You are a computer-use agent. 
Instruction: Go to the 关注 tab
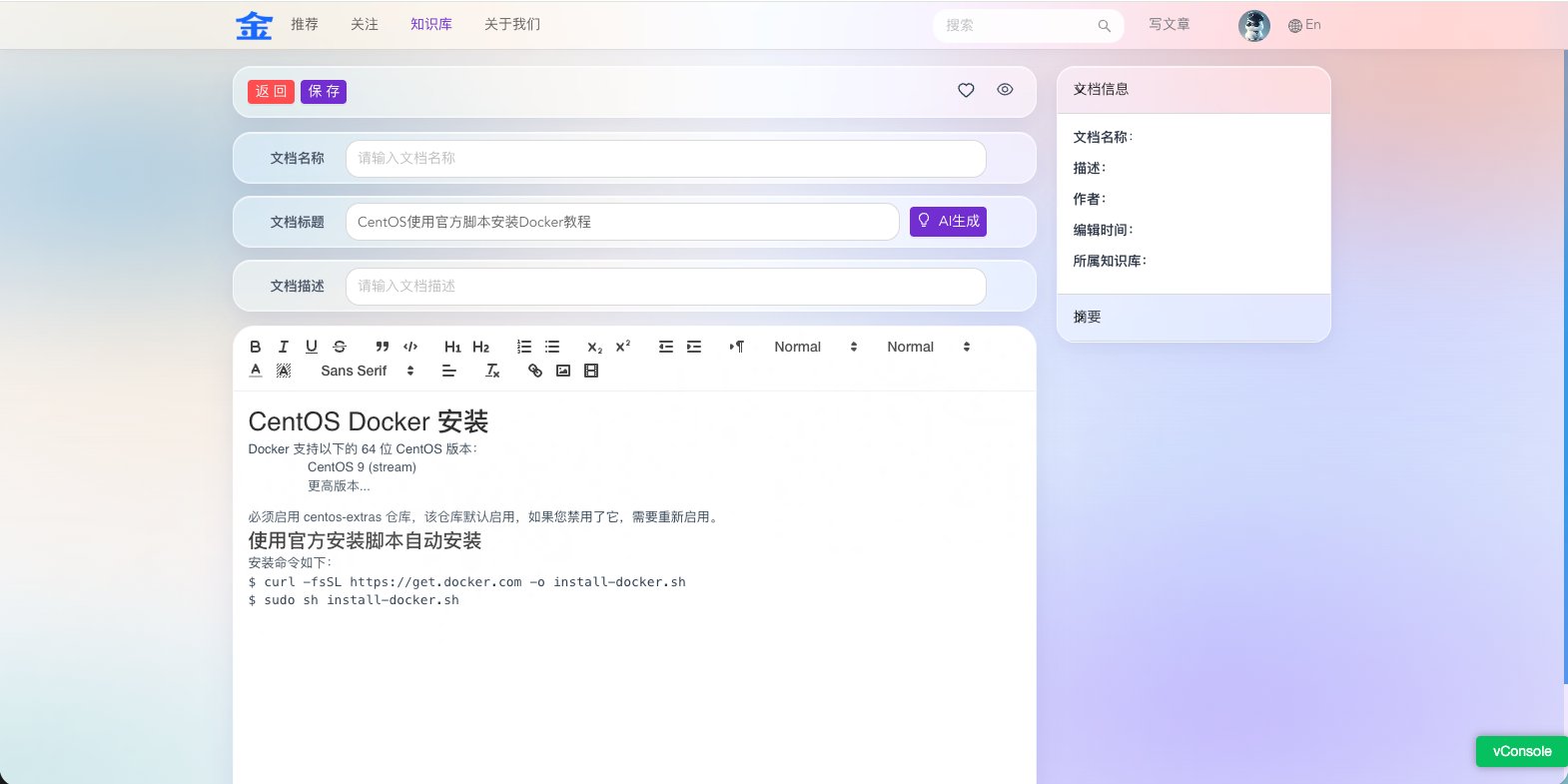pos(365,24)
